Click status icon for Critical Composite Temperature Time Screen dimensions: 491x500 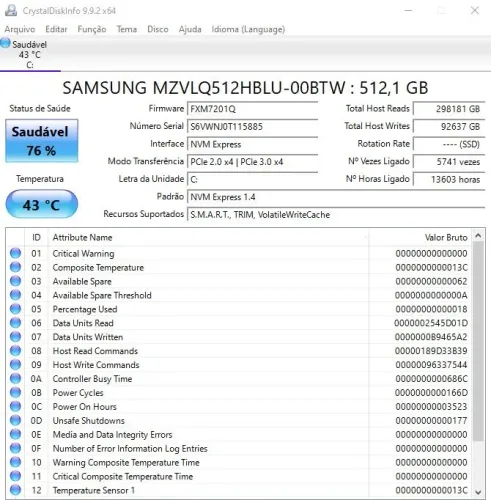(x=15, y=476)
